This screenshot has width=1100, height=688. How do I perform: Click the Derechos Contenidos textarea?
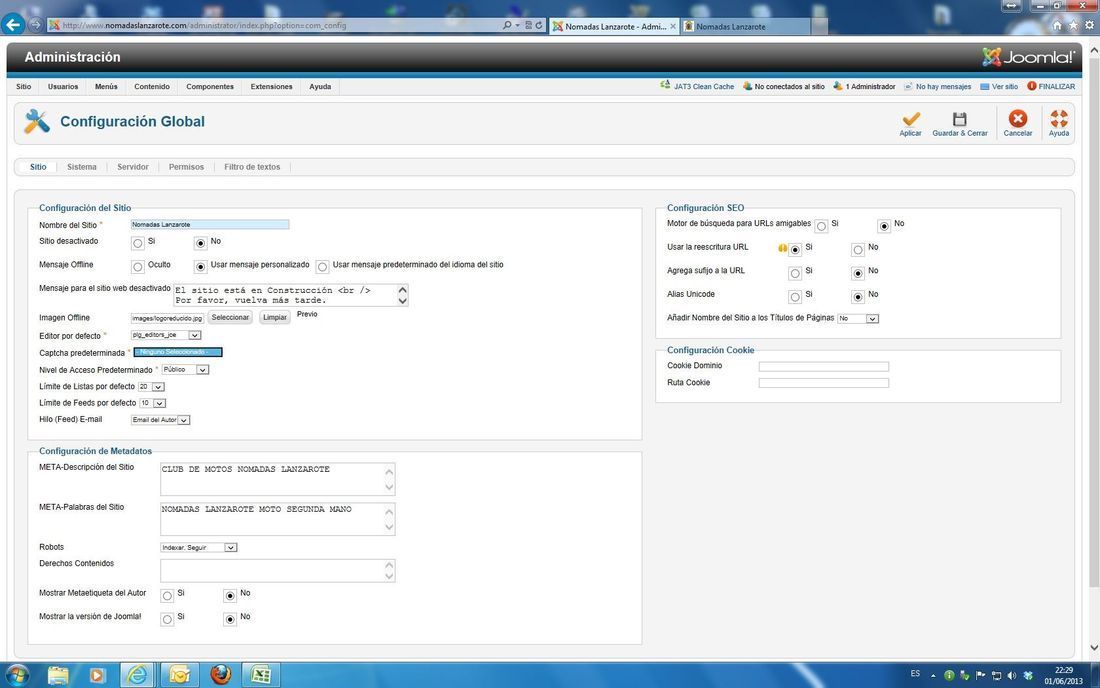(x=277, y=570)
